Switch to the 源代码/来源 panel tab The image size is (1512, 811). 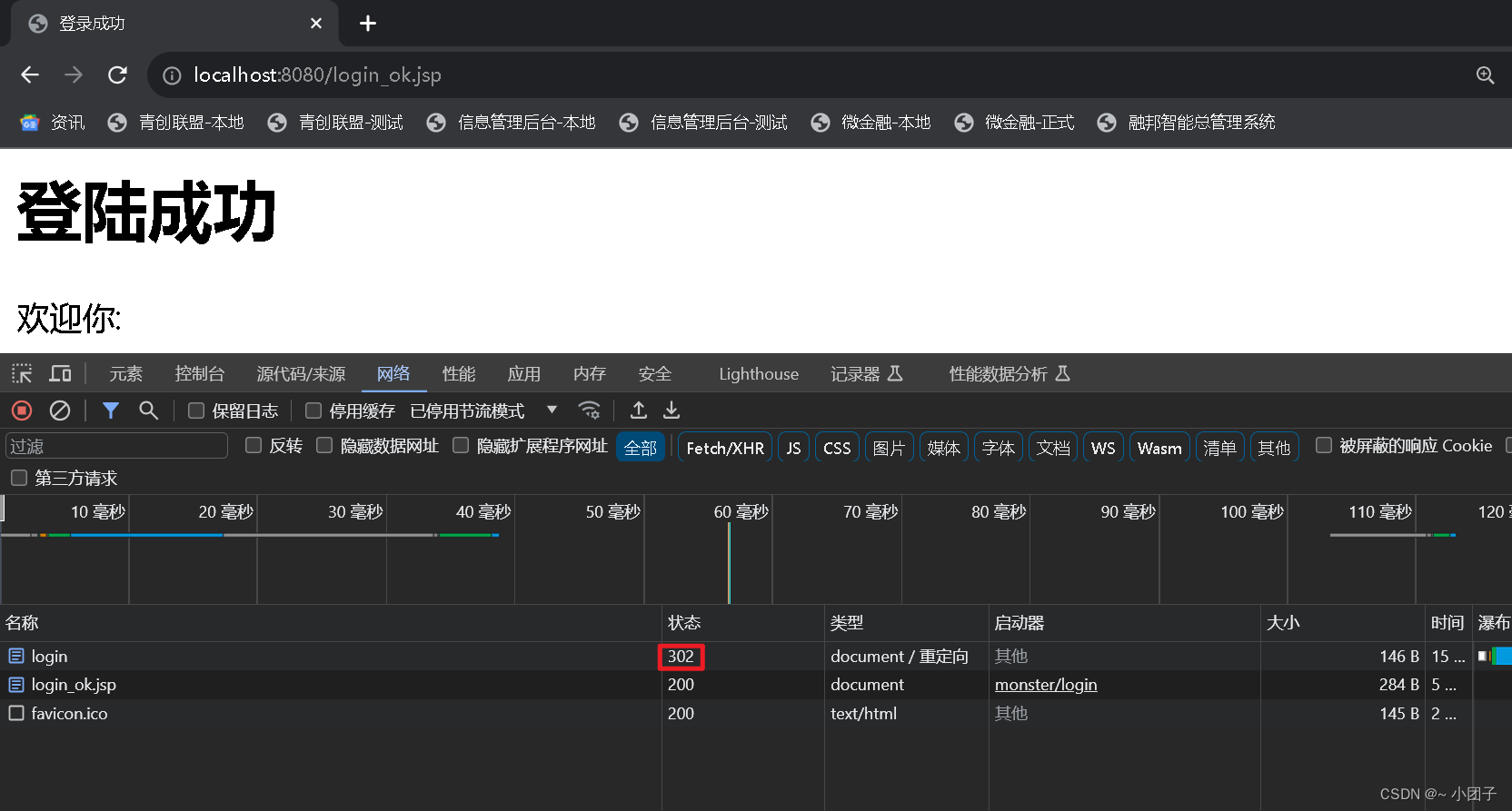[301, 373]
